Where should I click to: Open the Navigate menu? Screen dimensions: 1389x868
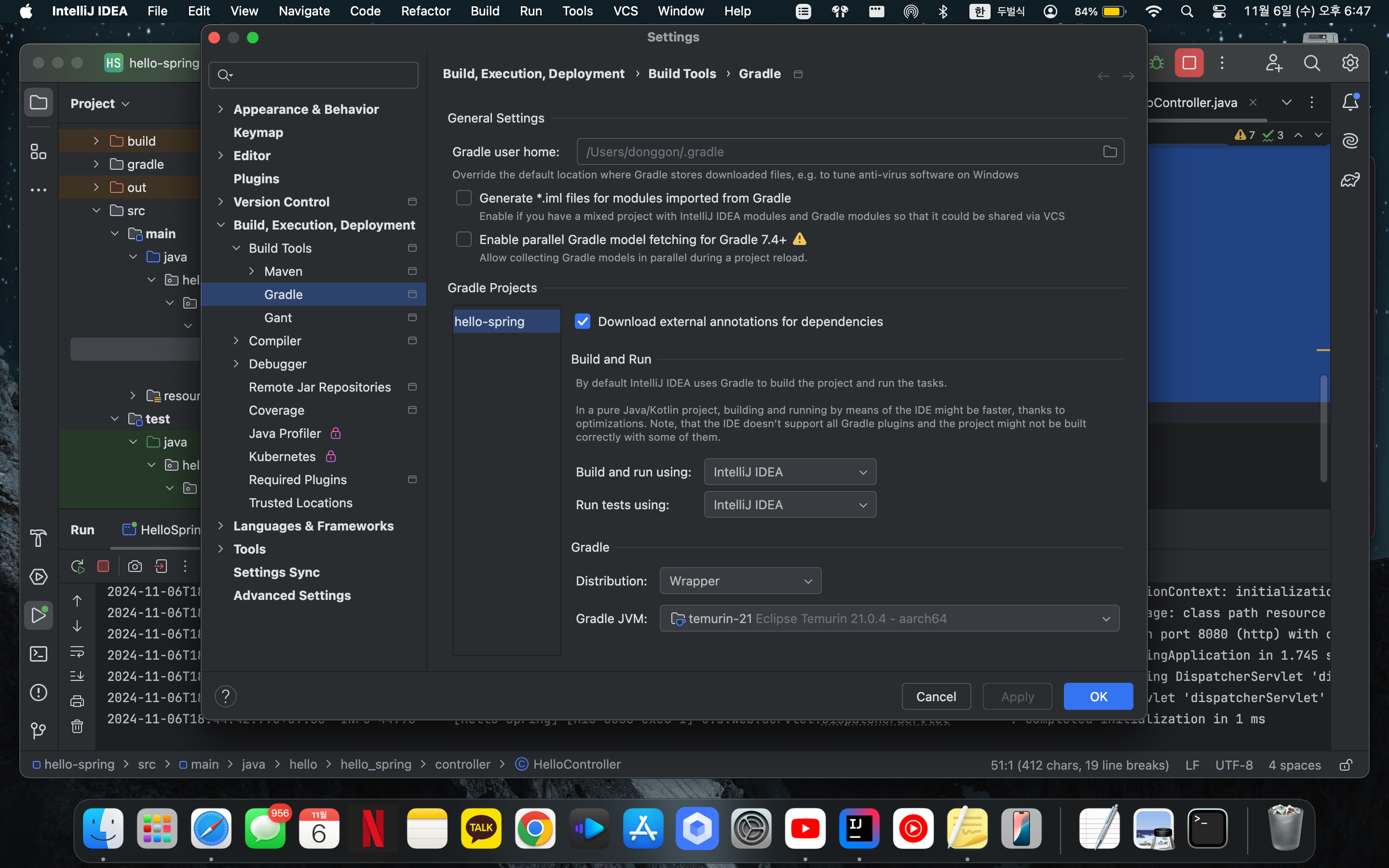[x=304, y=11]
